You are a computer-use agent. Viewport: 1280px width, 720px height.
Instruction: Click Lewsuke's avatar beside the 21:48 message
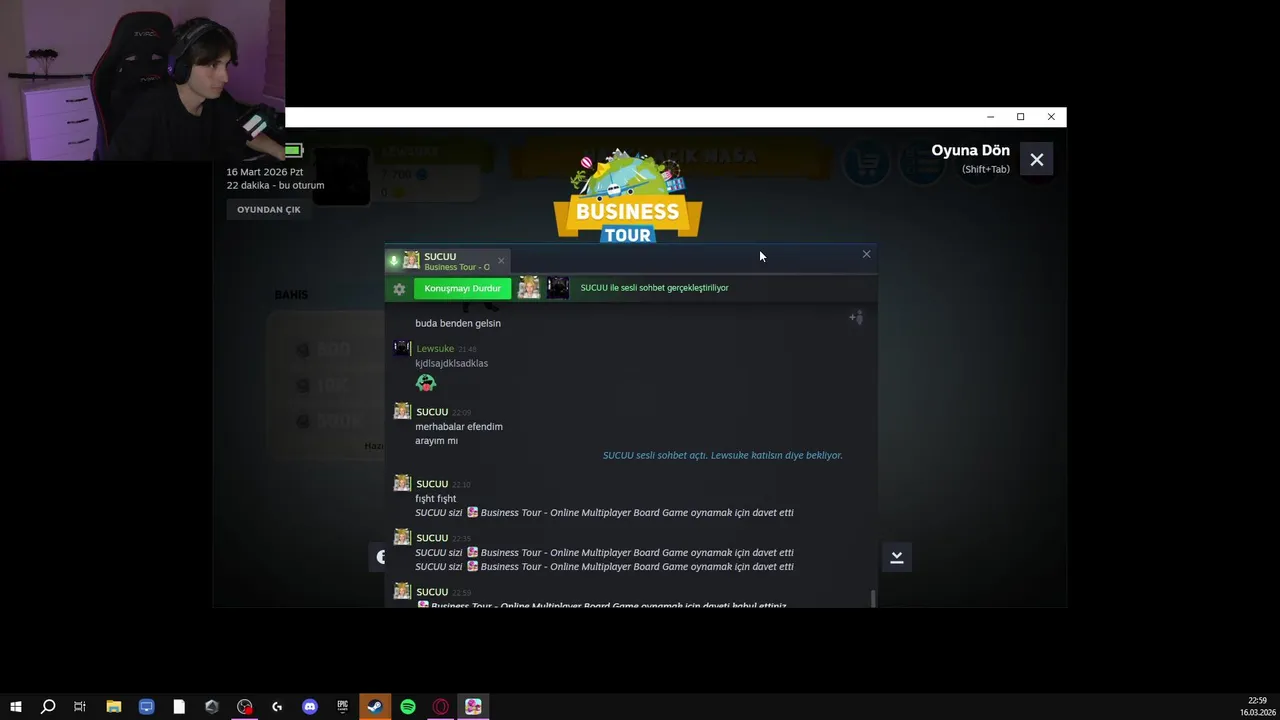(x=402, y=348)
